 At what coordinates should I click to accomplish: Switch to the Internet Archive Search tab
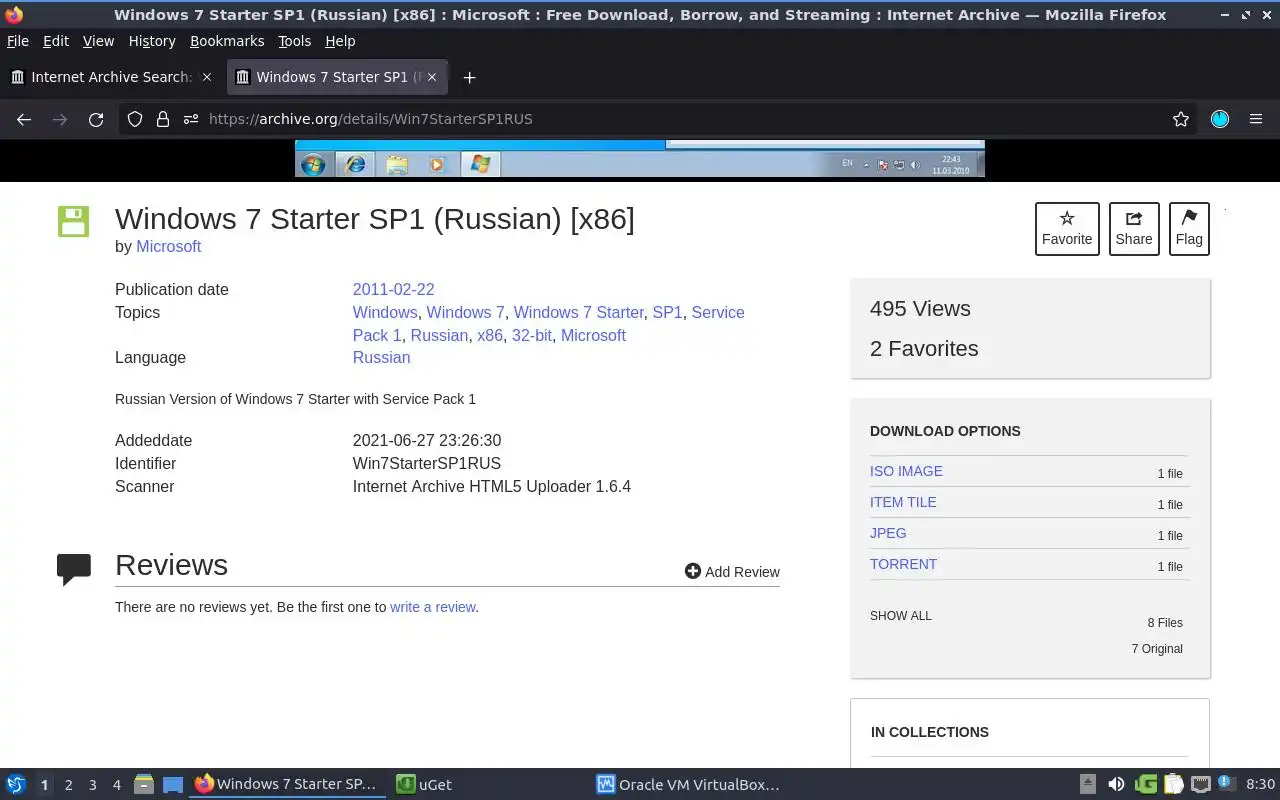[112, 77]
